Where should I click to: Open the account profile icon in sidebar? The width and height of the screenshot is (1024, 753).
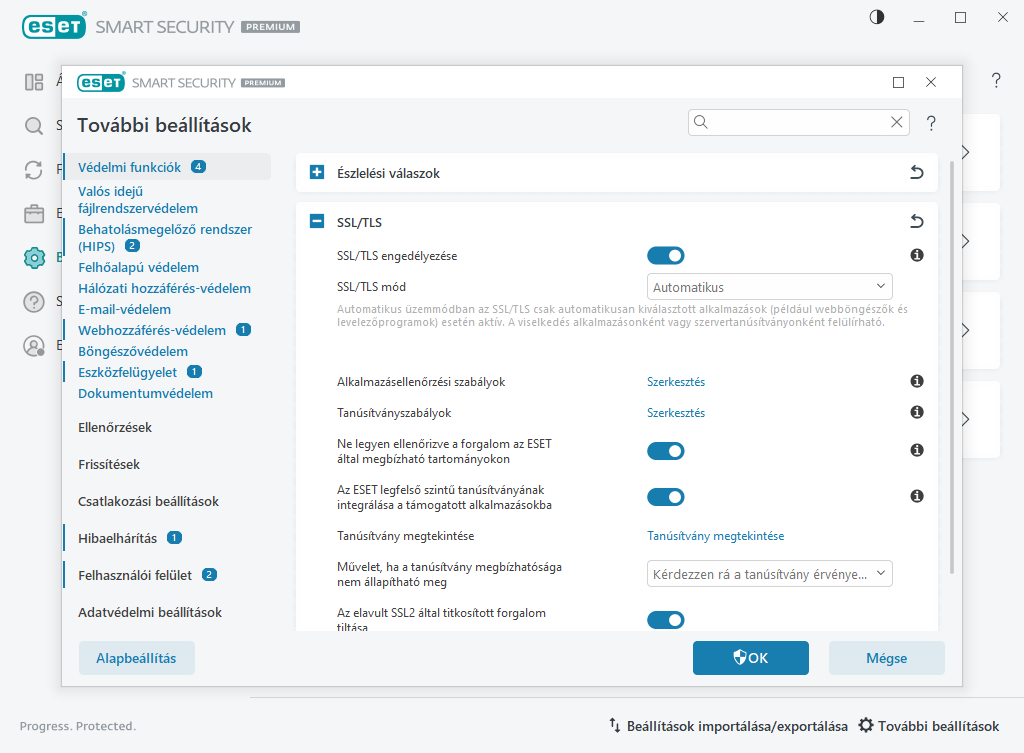pyautogui.click(x=33, y=346)
